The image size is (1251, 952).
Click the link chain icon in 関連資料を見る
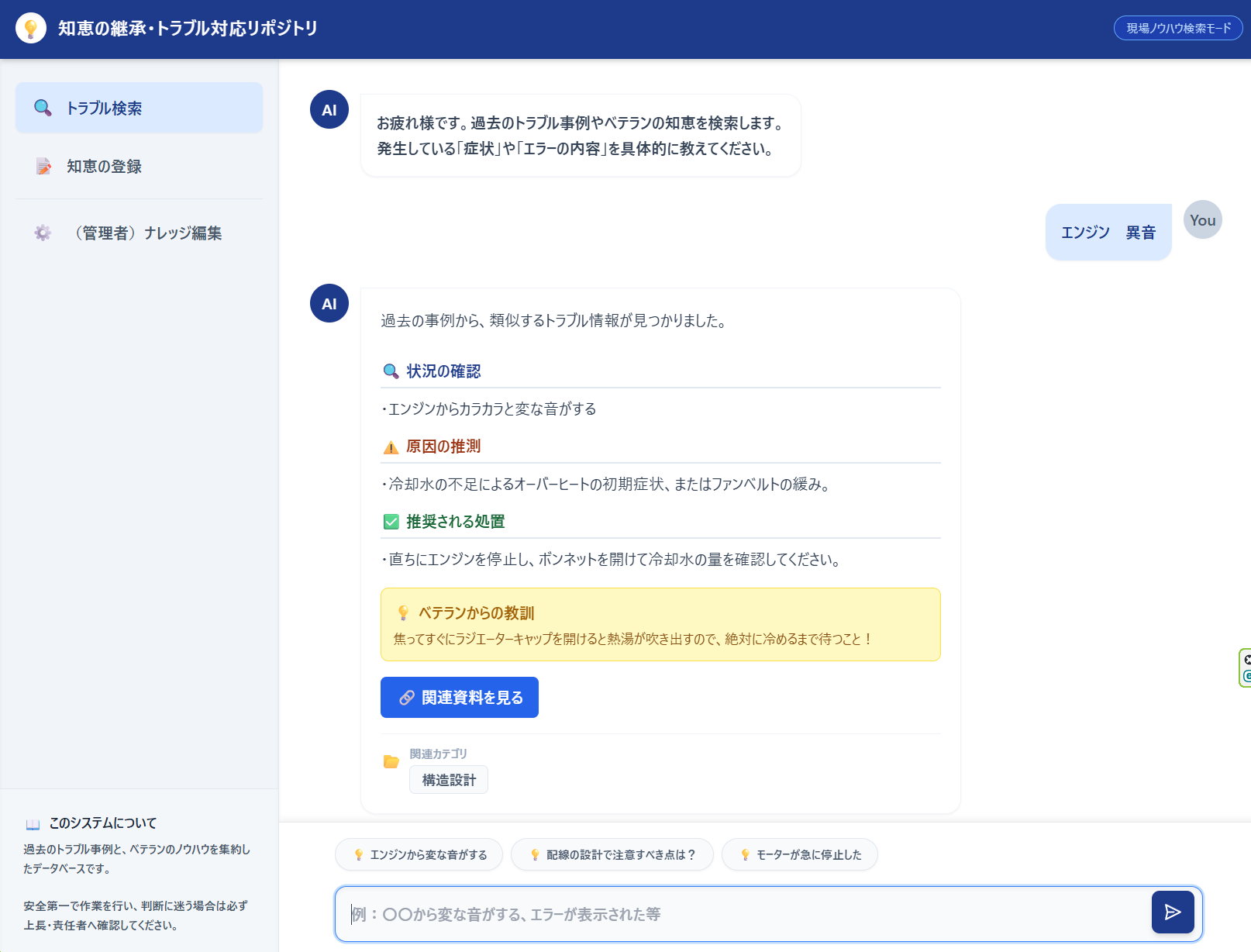(407, 698)
